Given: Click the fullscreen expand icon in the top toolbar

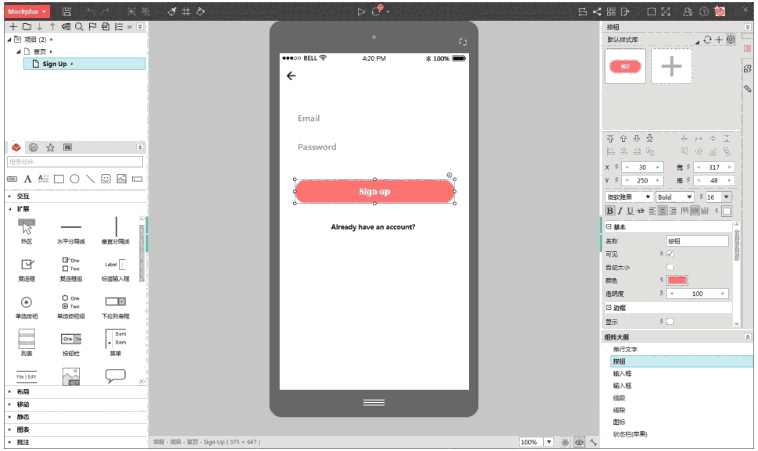Looking at the screenshot, I should click(x=666, y=12).
